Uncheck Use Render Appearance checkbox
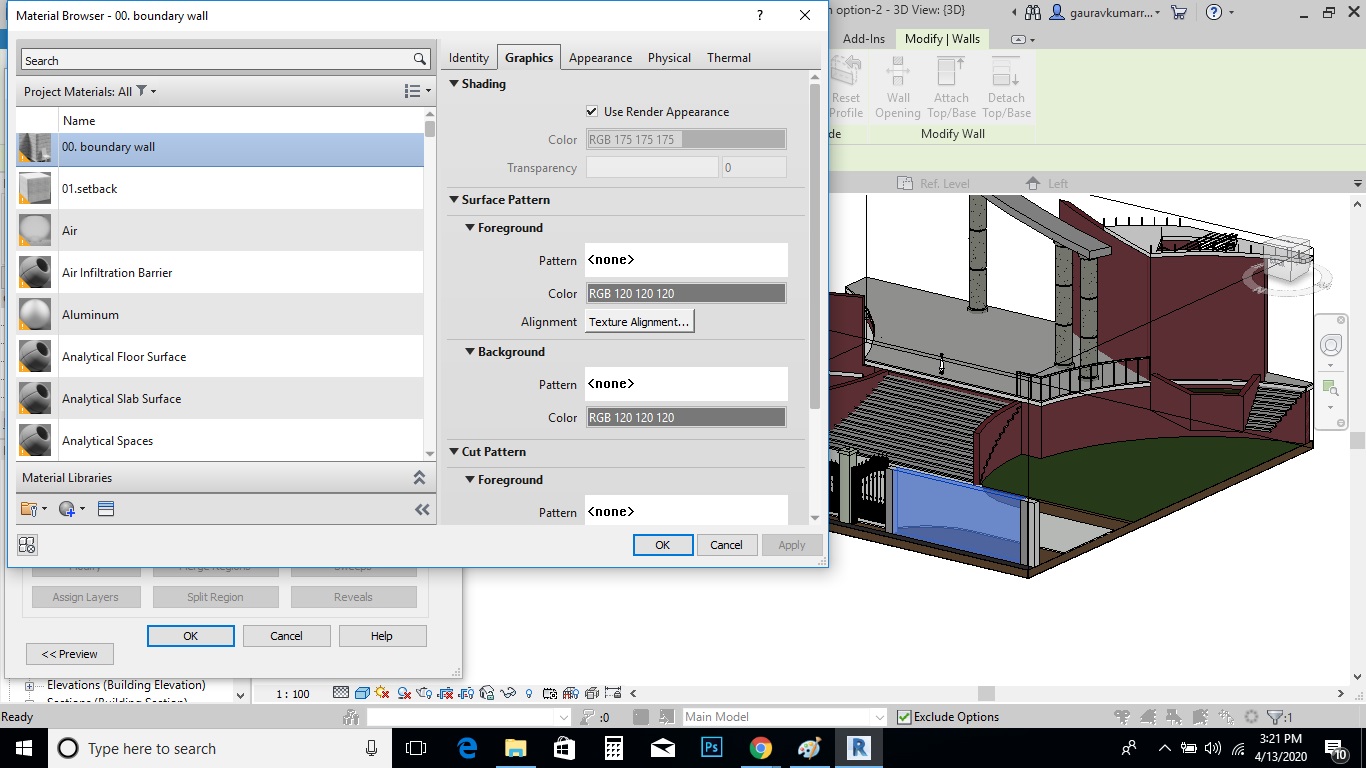 [x=593, y=111]
